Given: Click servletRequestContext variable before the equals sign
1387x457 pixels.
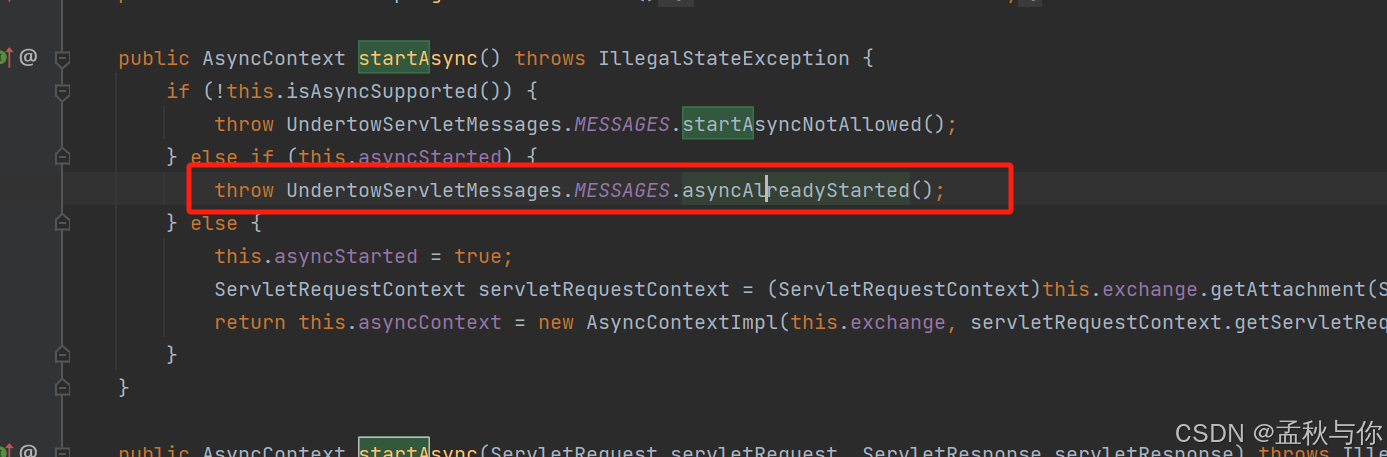Looking at the screenshot, I should [x=604, y=289].
